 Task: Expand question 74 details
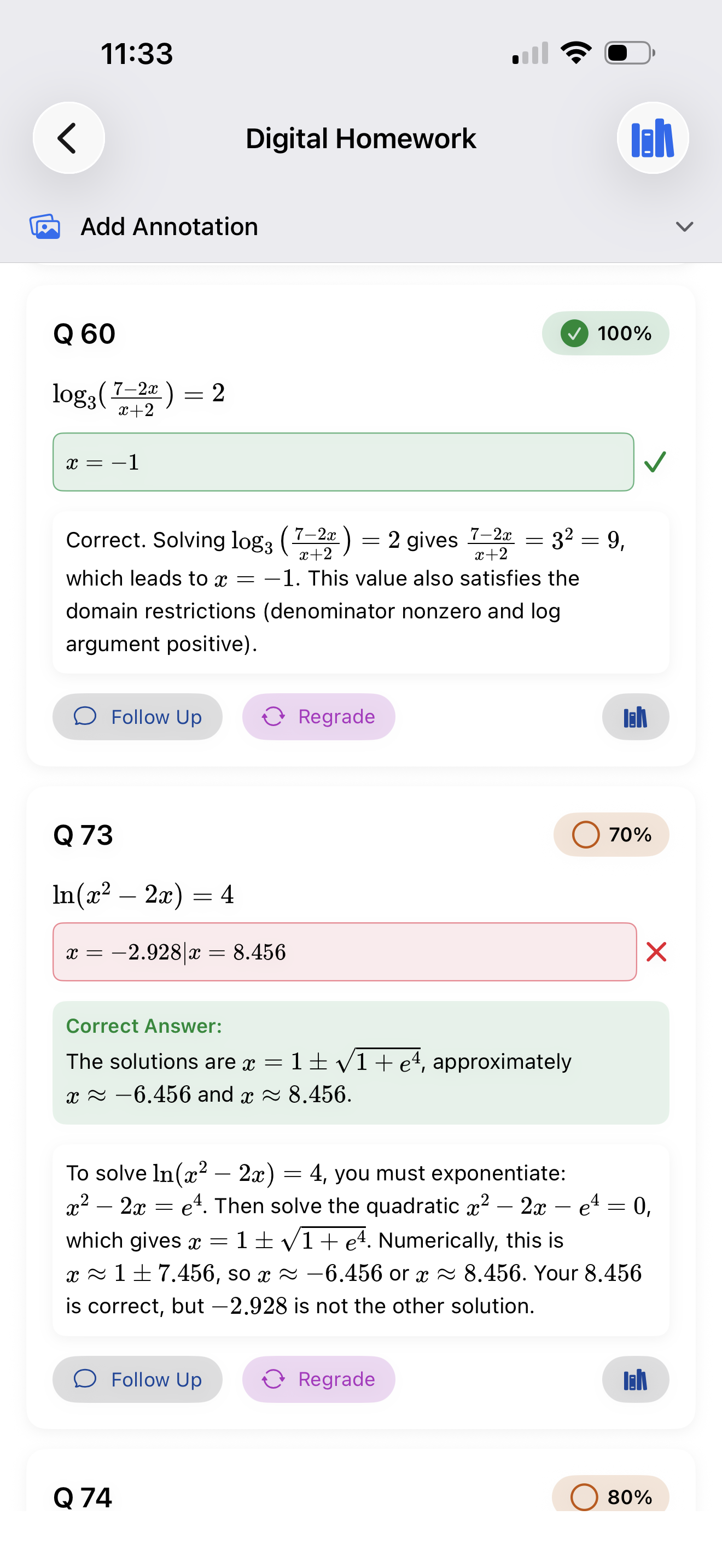pyautogui.click(x=84, y=1497)
